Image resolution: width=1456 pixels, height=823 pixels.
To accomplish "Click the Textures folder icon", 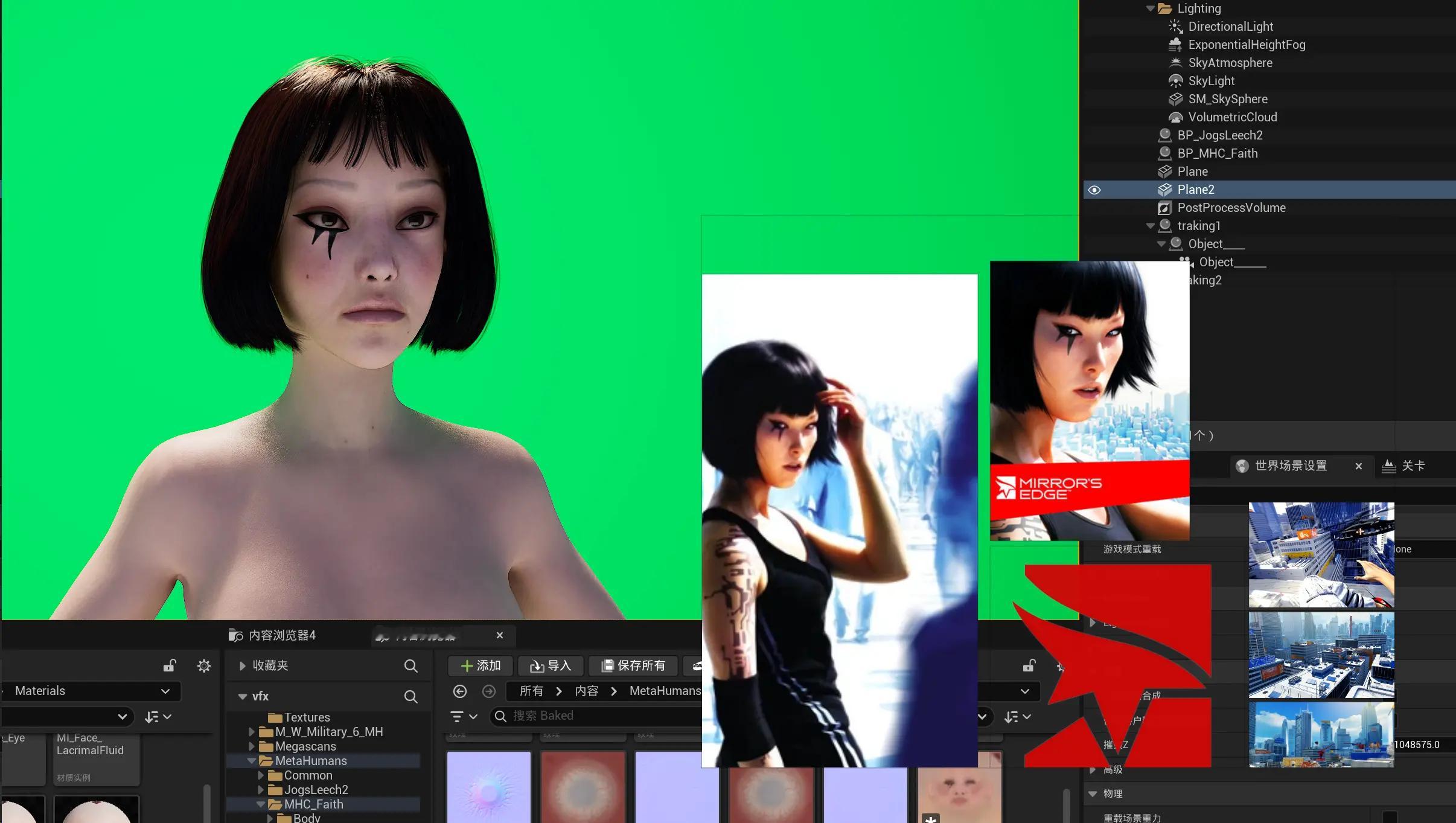I will tap(275, 717).
